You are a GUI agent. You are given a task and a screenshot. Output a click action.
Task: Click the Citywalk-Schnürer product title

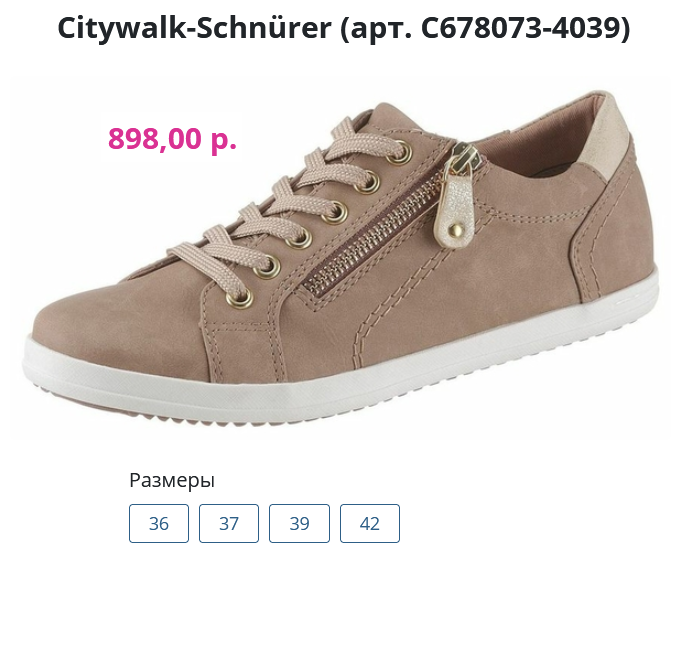(194, 27)
